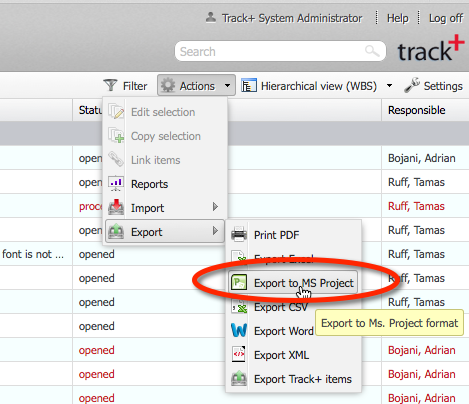
Task: Click the Filter funnel icon
Action: [110, 85]
